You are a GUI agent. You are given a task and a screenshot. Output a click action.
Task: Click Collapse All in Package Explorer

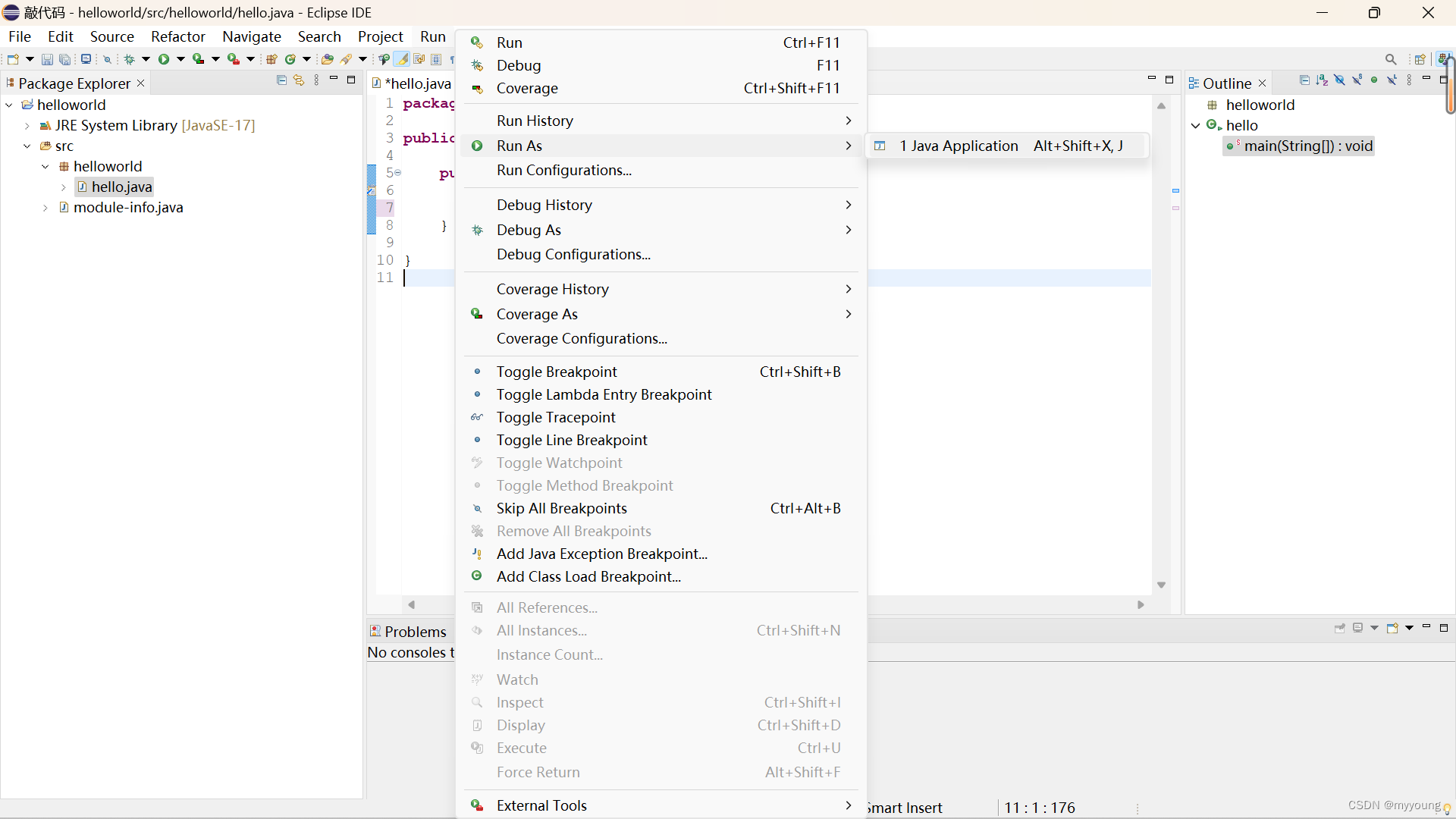281,80
